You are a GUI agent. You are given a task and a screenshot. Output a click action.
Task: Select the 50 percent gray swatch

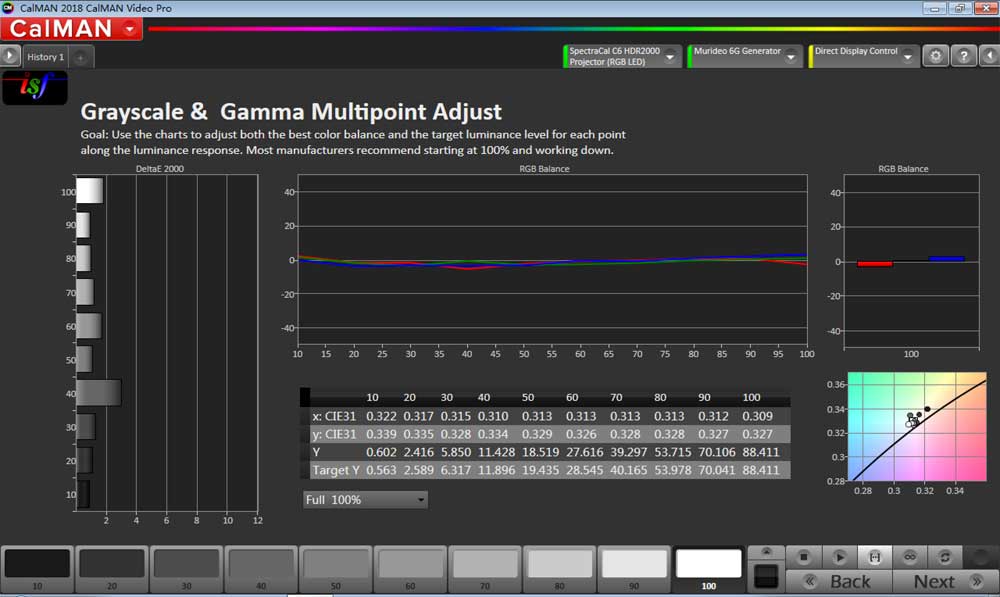pos(337,566)
